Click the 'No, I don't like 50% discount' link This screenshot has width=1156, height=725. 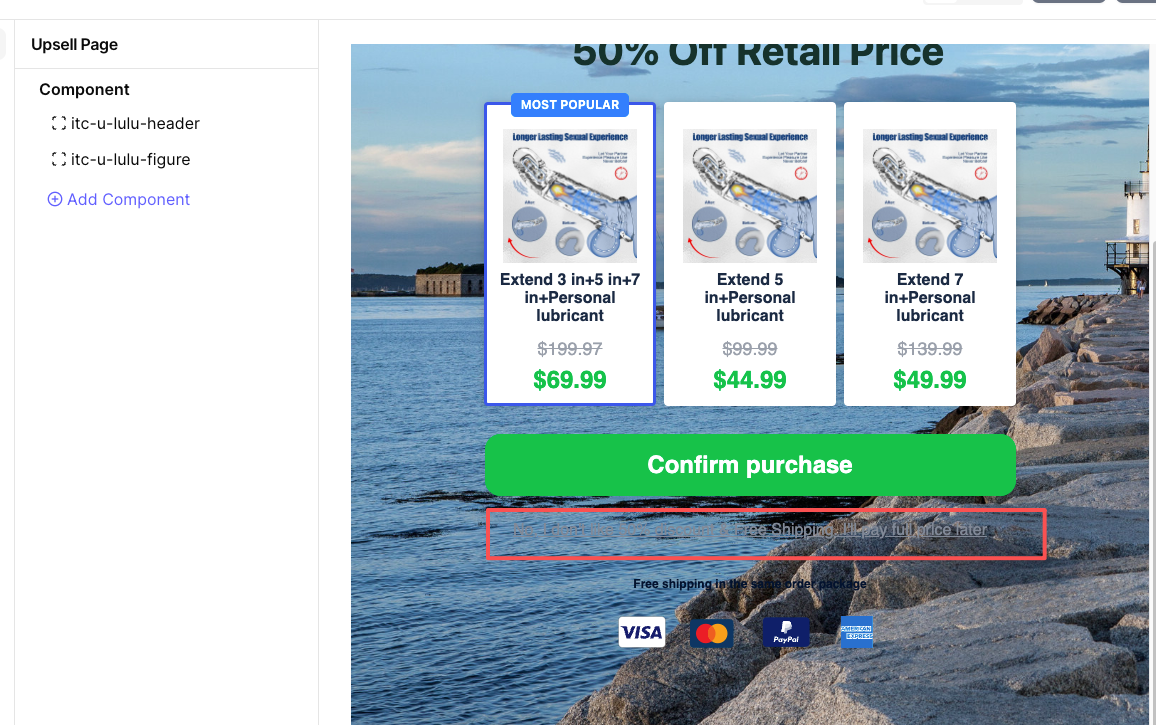[x=750, y=530]
